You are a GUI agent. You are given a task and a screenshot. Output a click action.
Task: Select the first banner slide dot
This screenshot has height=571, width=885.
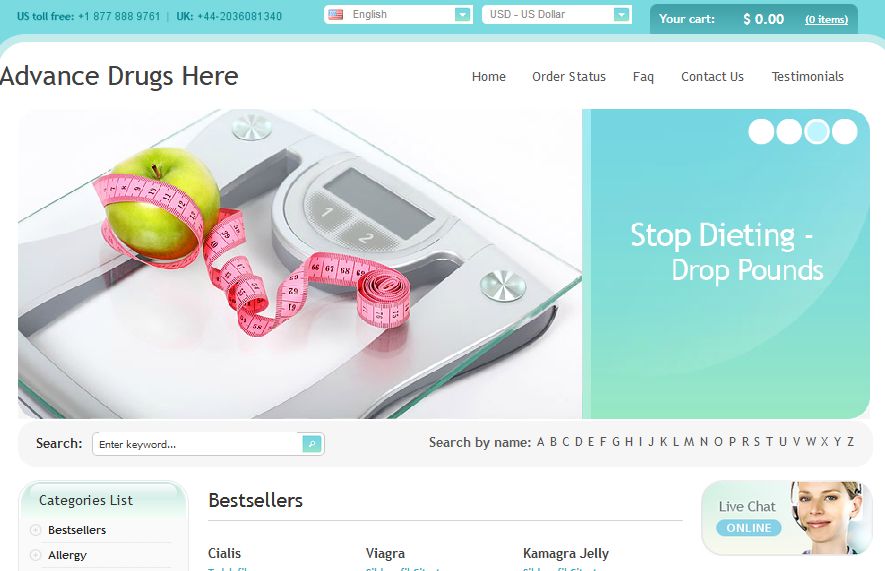point(761,131)
